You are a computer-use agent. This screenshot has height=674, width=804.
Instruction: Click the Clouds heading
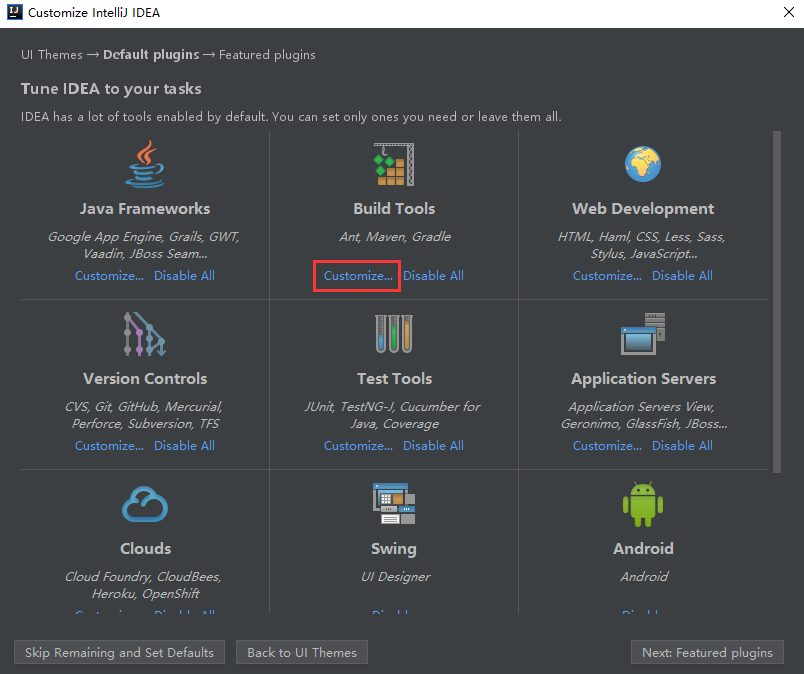pyautogui.click(x=146, y=548)
